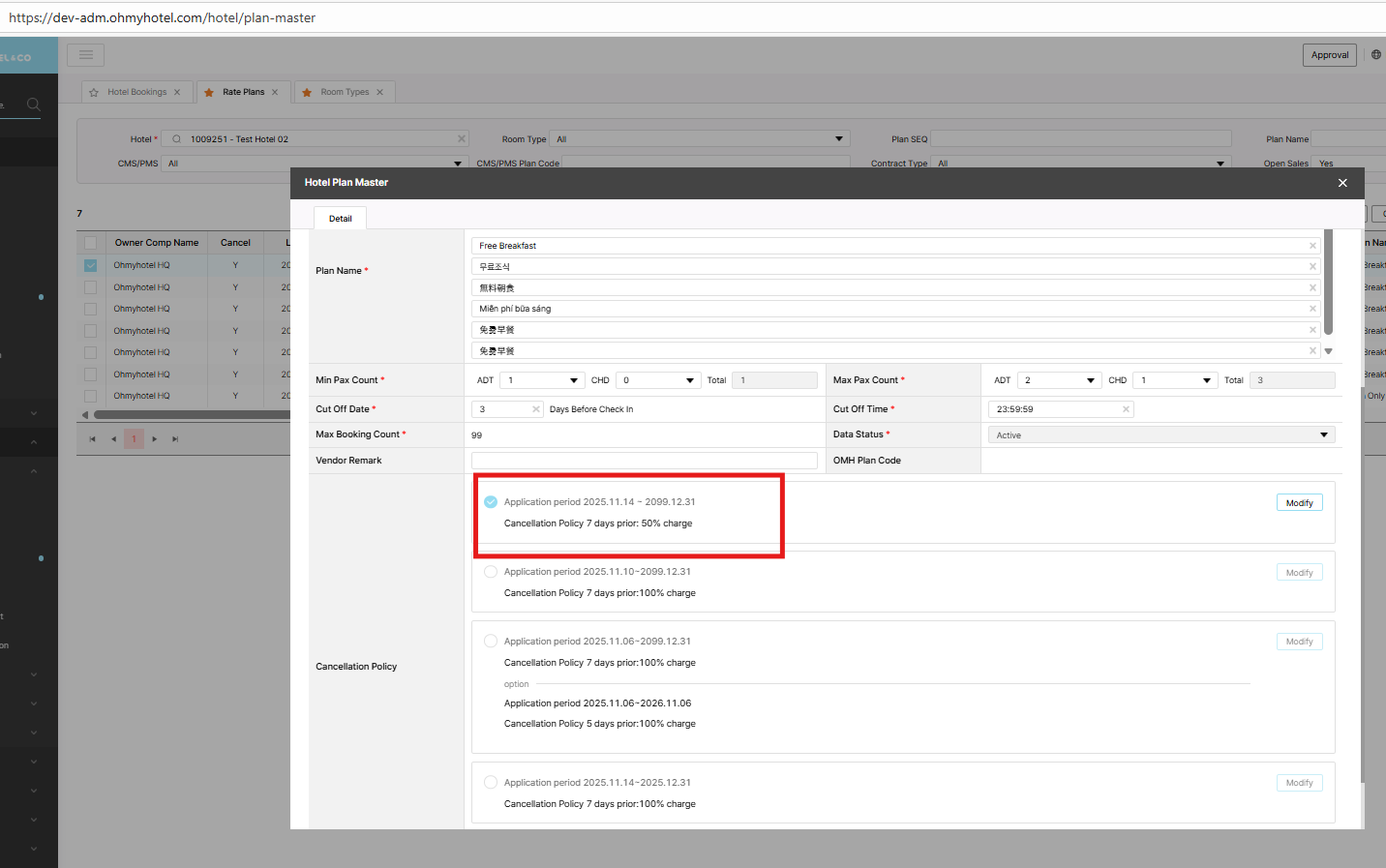Switch to the Hotel Bookings tab

(136, 93)
